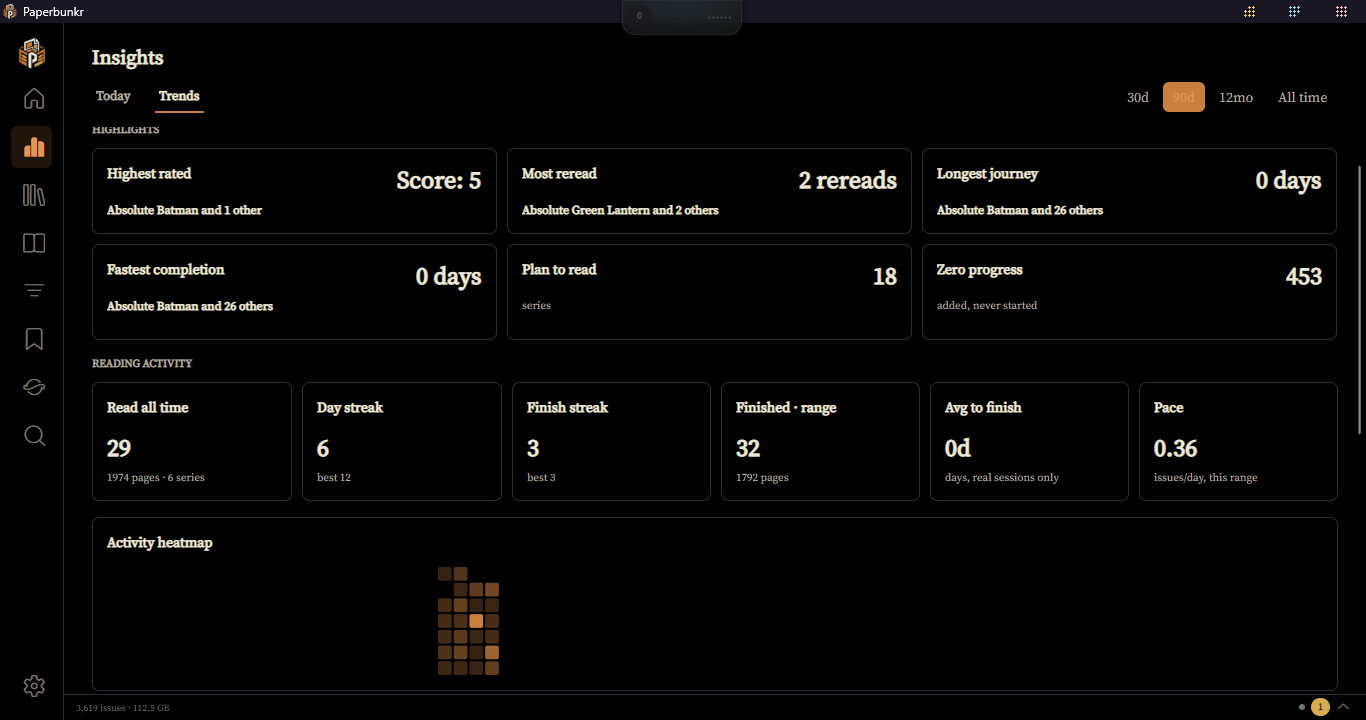Click the blue dotted title-bar icon
The width and height of the screenshot is (1366, 720).
[x=1294, y=11]
